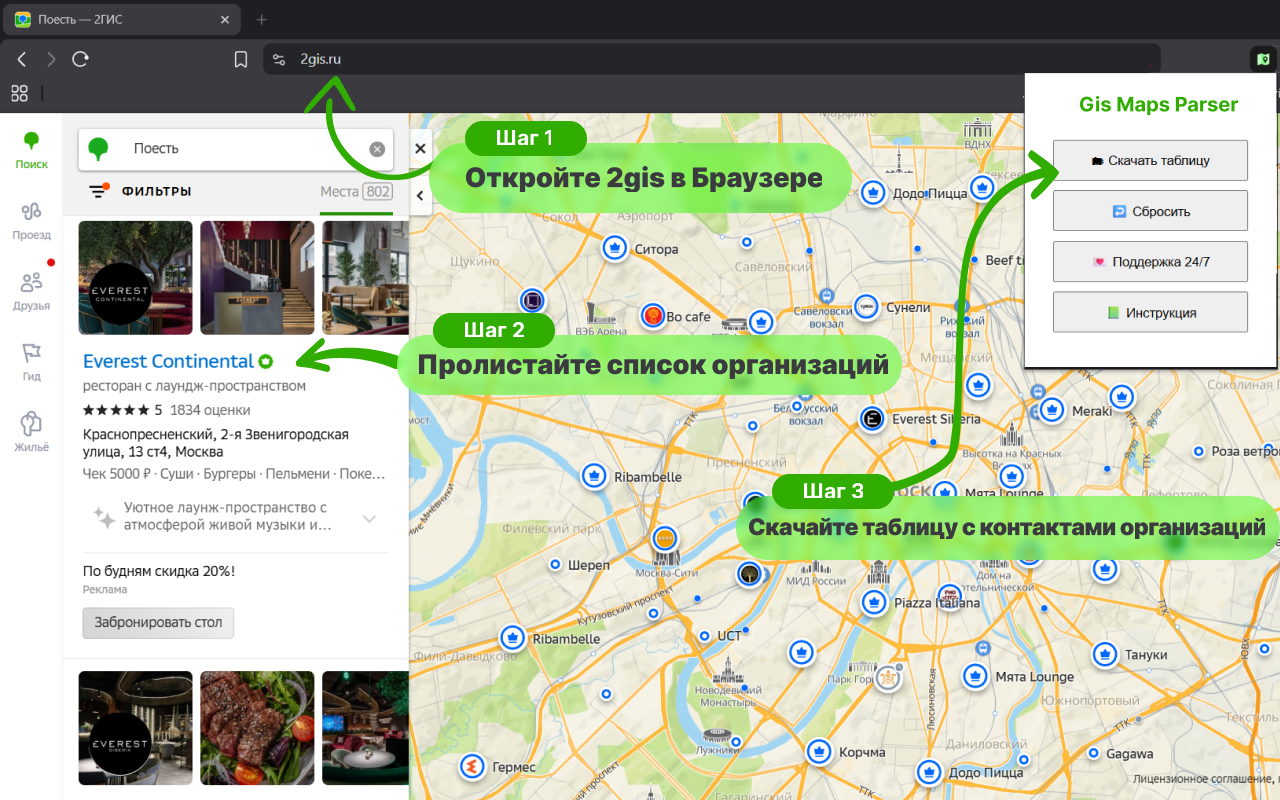Open the Everest Continental logo thumbnail
This screenshot has height=800, width=1280.
[x=135, y=277]
